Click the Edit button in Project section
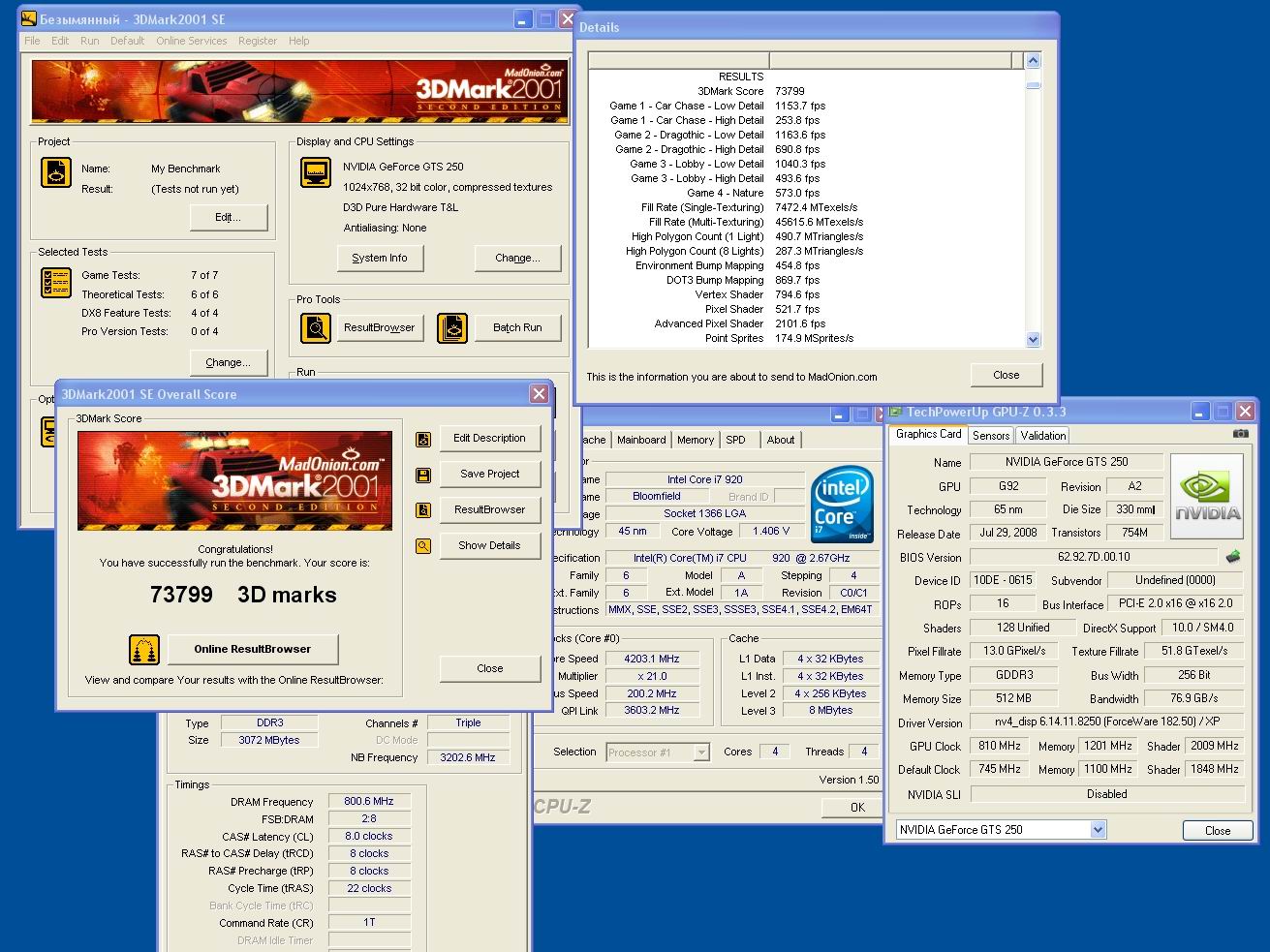Screen dimensions: 1270x952 pos(228,217)
